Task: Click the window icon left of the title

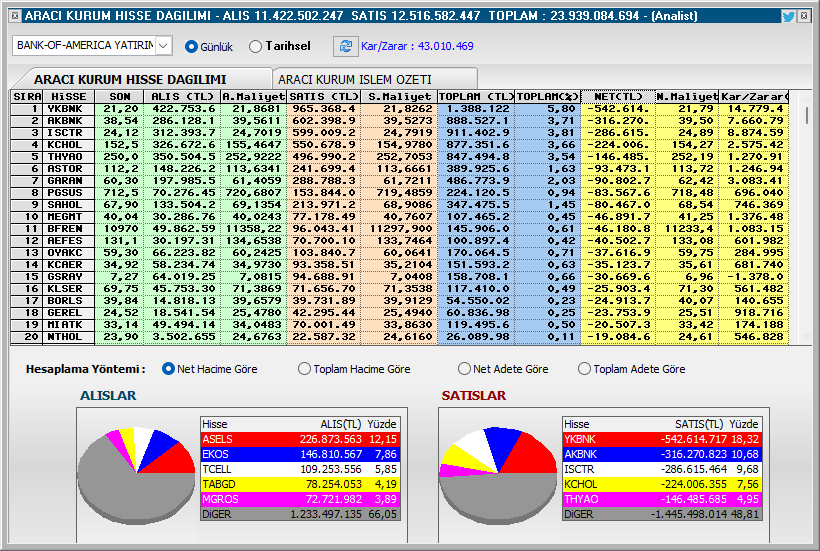Action: (x=15, y=16)
